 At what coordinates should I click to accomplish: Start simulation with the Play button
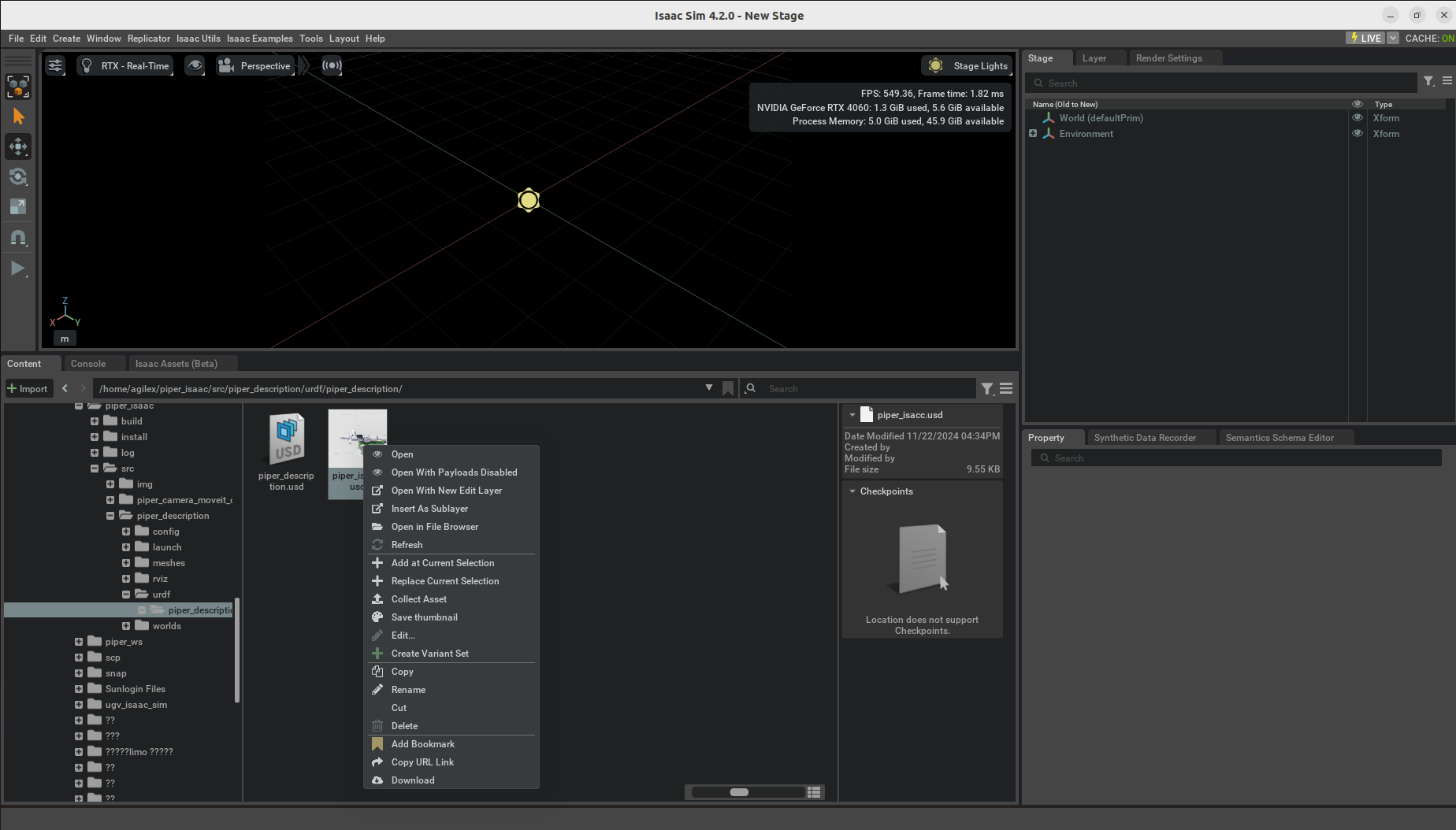18,269
